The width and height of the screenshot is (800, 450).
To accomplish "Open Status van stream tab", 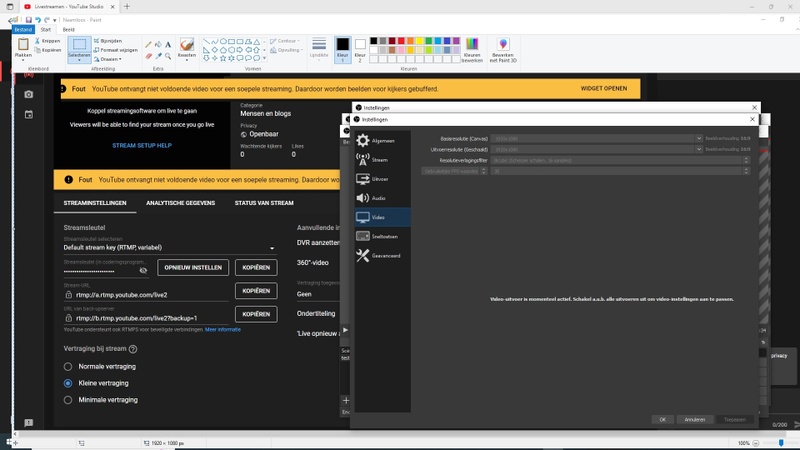I will (264, 203).
